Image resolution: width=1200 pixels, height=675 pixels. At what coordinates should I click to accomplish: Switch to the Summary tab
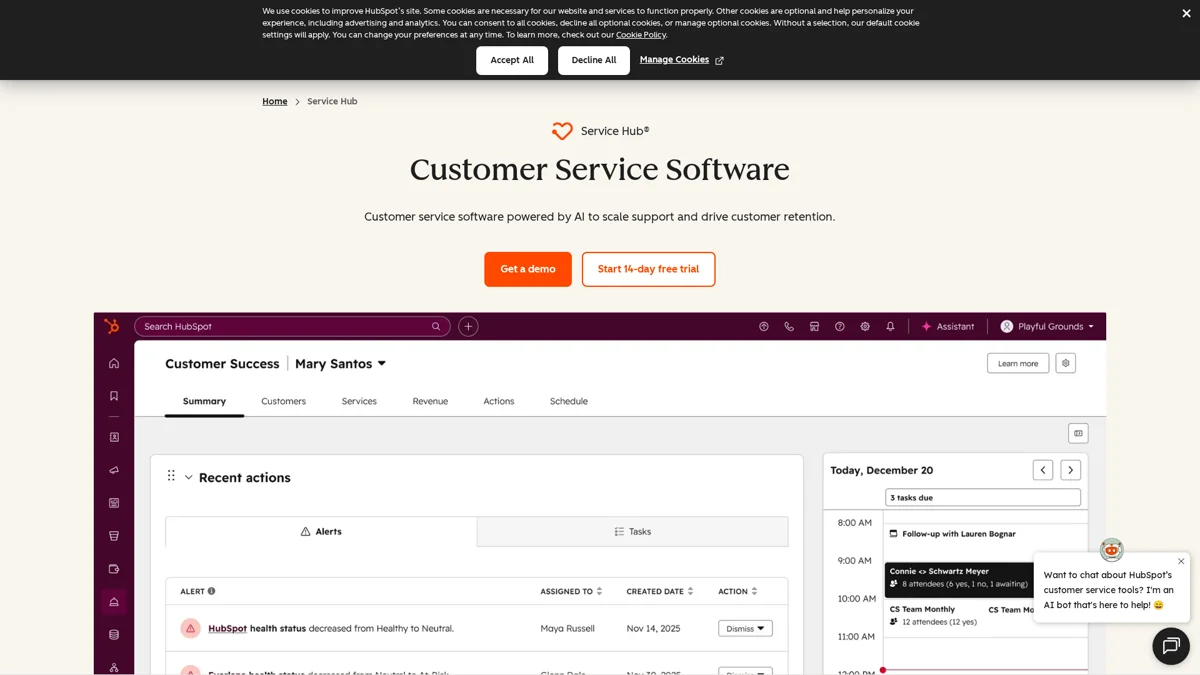[x=204, y=401]
